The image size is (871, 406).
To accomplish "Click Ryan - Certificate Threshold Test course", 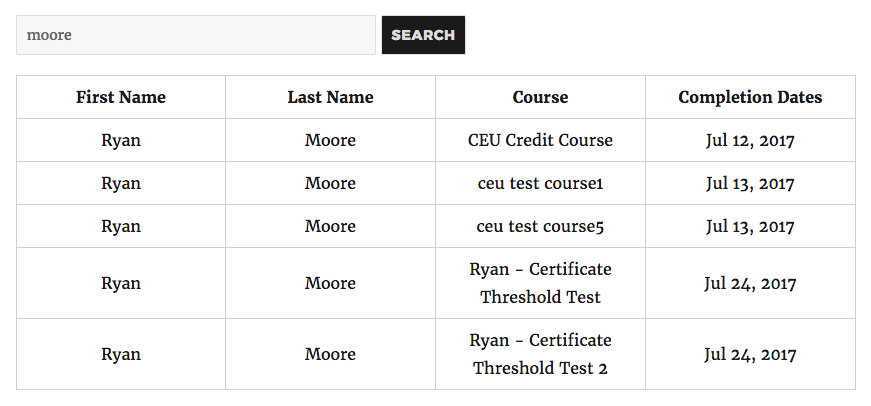I will [540, 283].
